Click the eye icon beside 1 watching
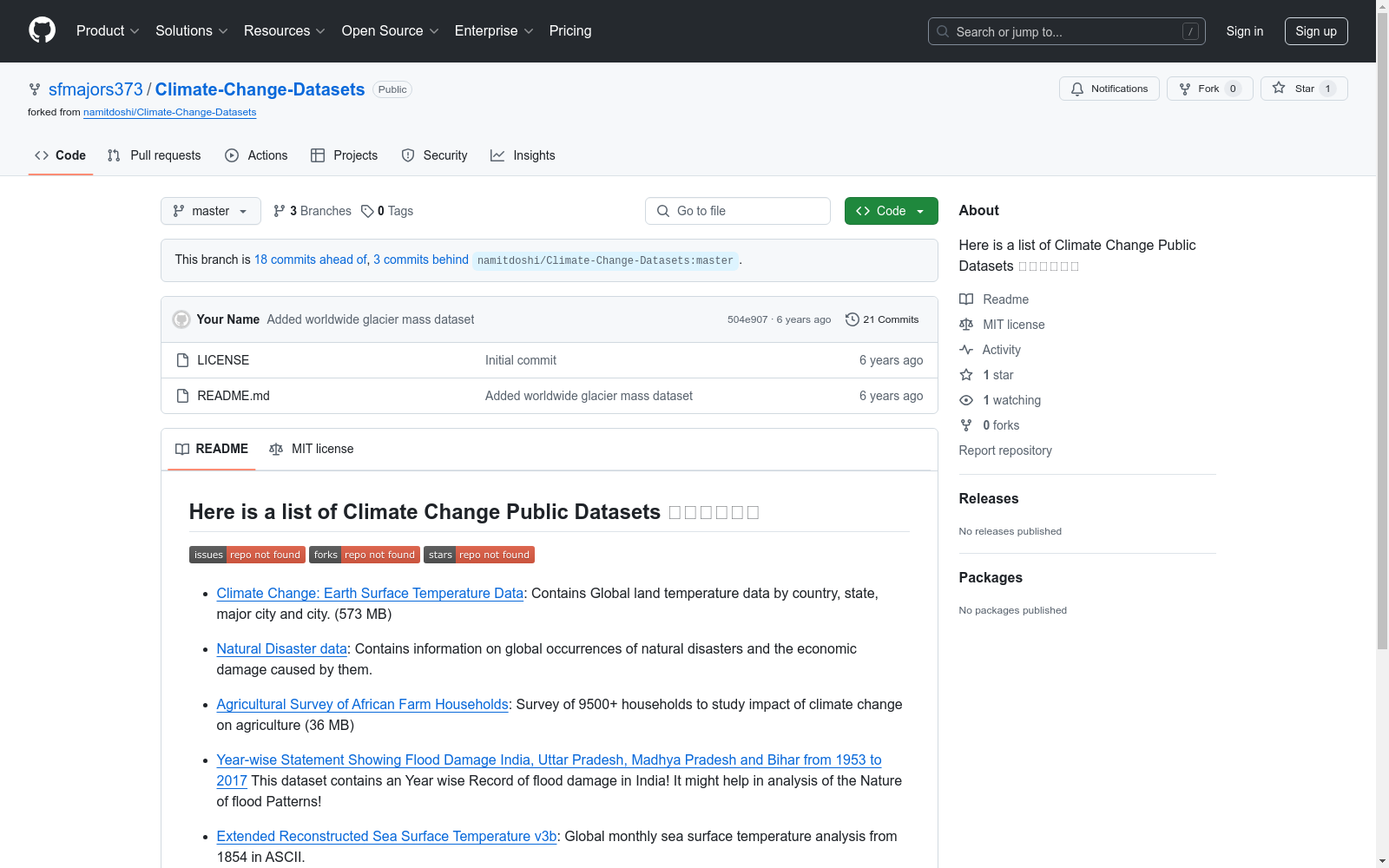The height and width of the screenshot is (868, 1389). 966,400
